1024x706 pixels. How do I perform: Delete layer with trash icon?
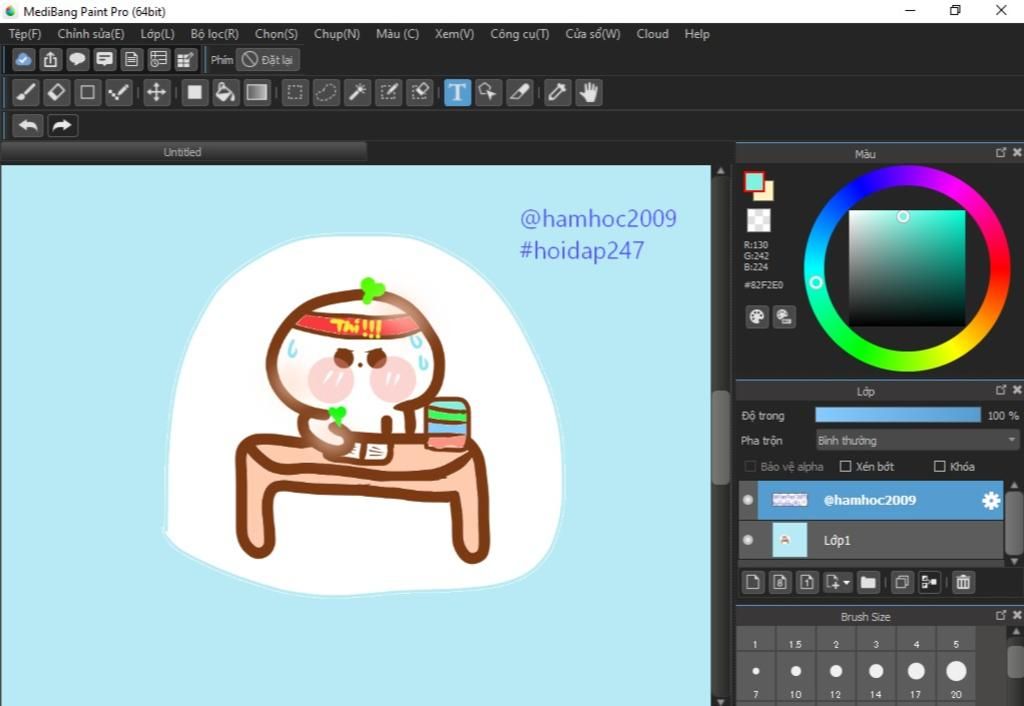click(963, 582)
